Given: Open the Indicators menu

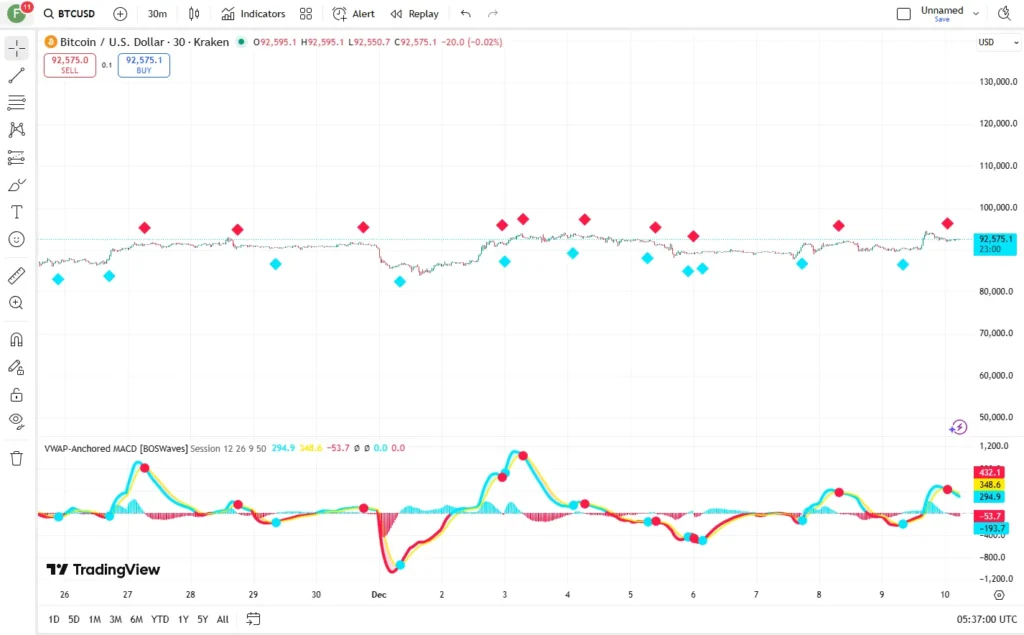Looking at the screenshot, I should pos(253,14).
